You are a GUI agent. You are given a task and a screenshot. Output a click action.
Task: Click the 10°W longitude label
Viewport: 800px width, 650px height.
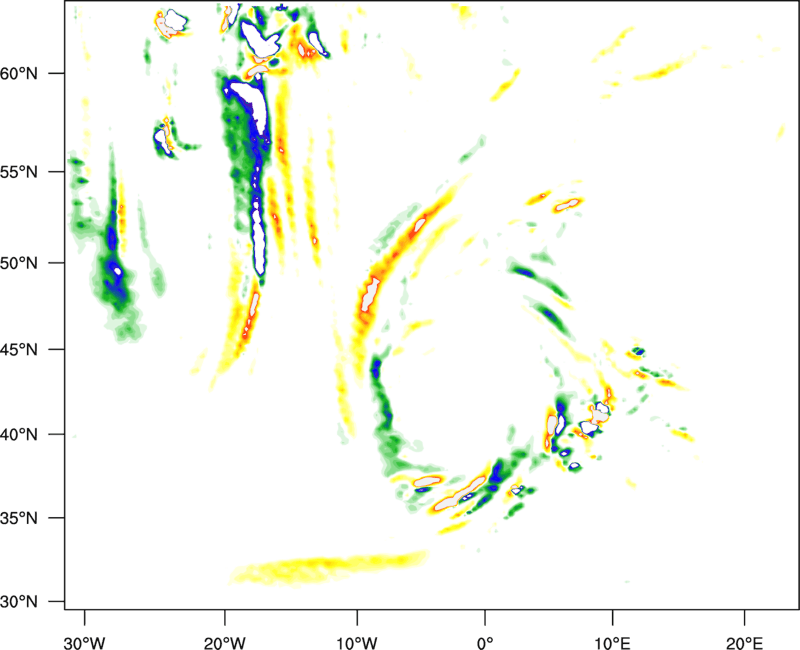point(356,643)
